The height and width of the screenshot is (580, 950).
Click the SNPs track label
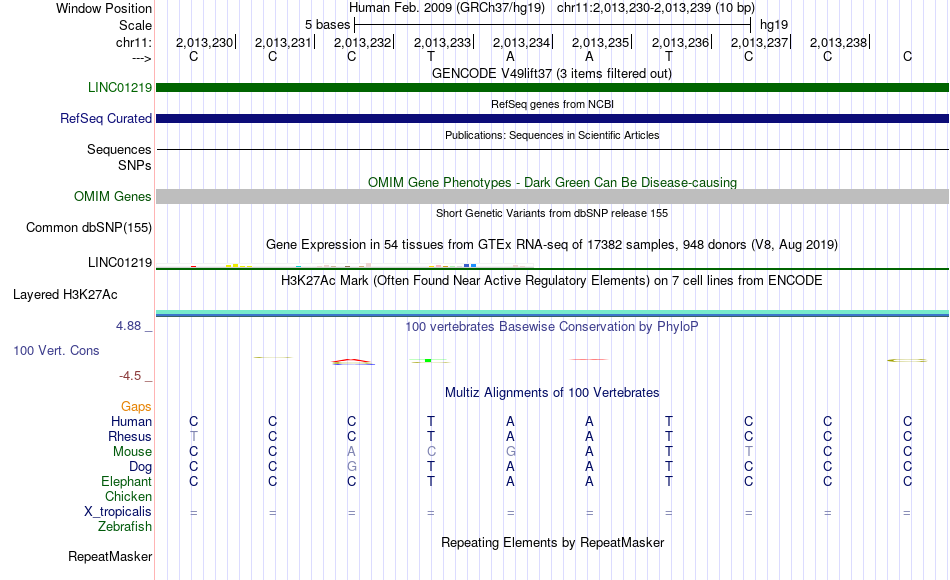pyautogui.click(x=135, y=165)
